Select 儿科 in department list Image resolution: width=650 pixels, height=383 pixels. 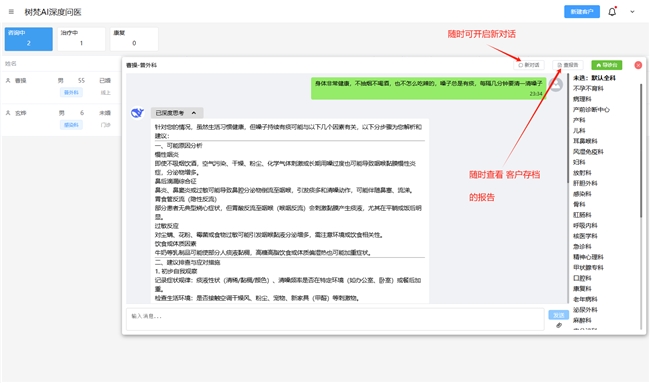point(579,131)
